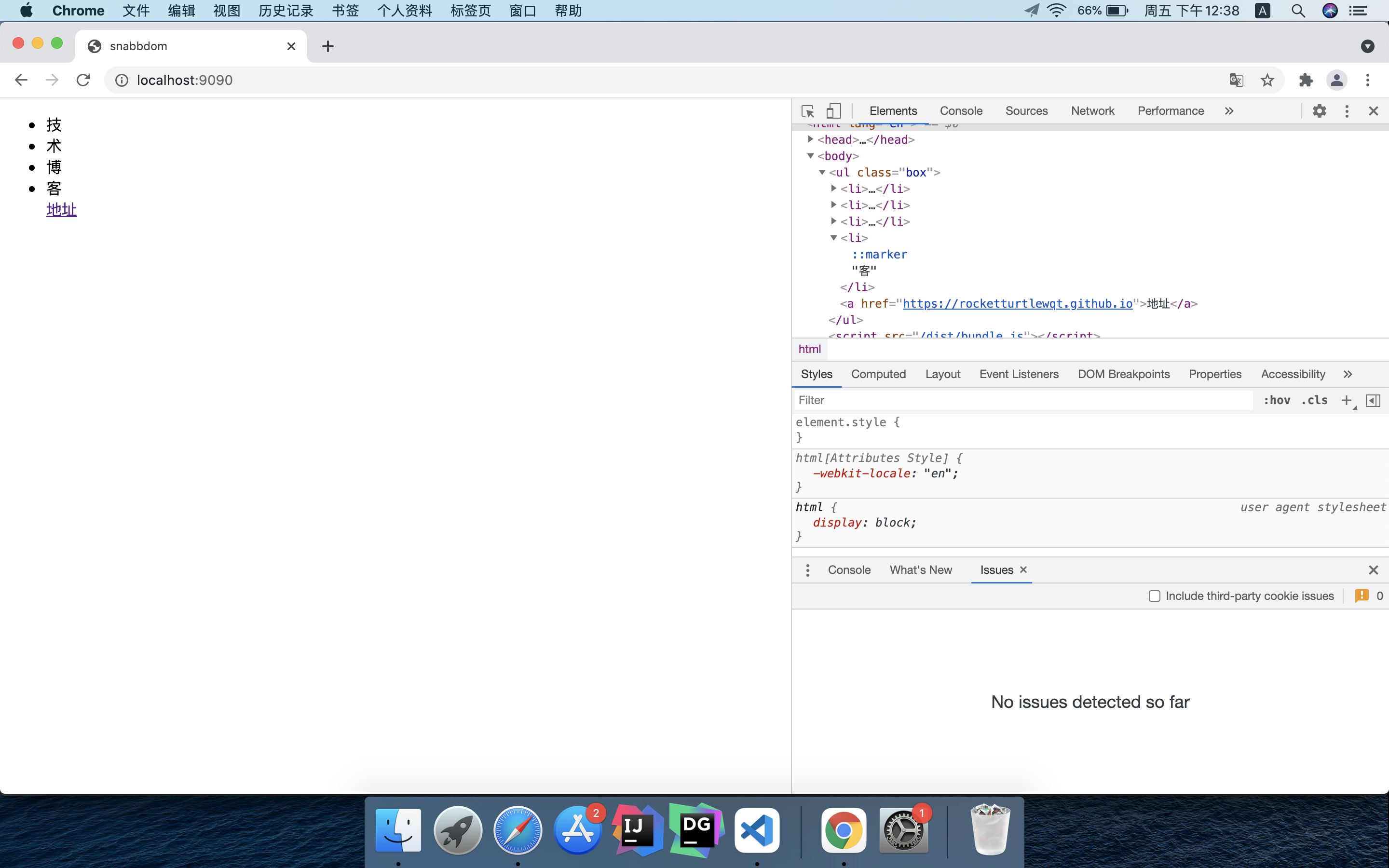Show more DevTools panel tabs
1389x868 pixels.
(x=1229, y=111)
